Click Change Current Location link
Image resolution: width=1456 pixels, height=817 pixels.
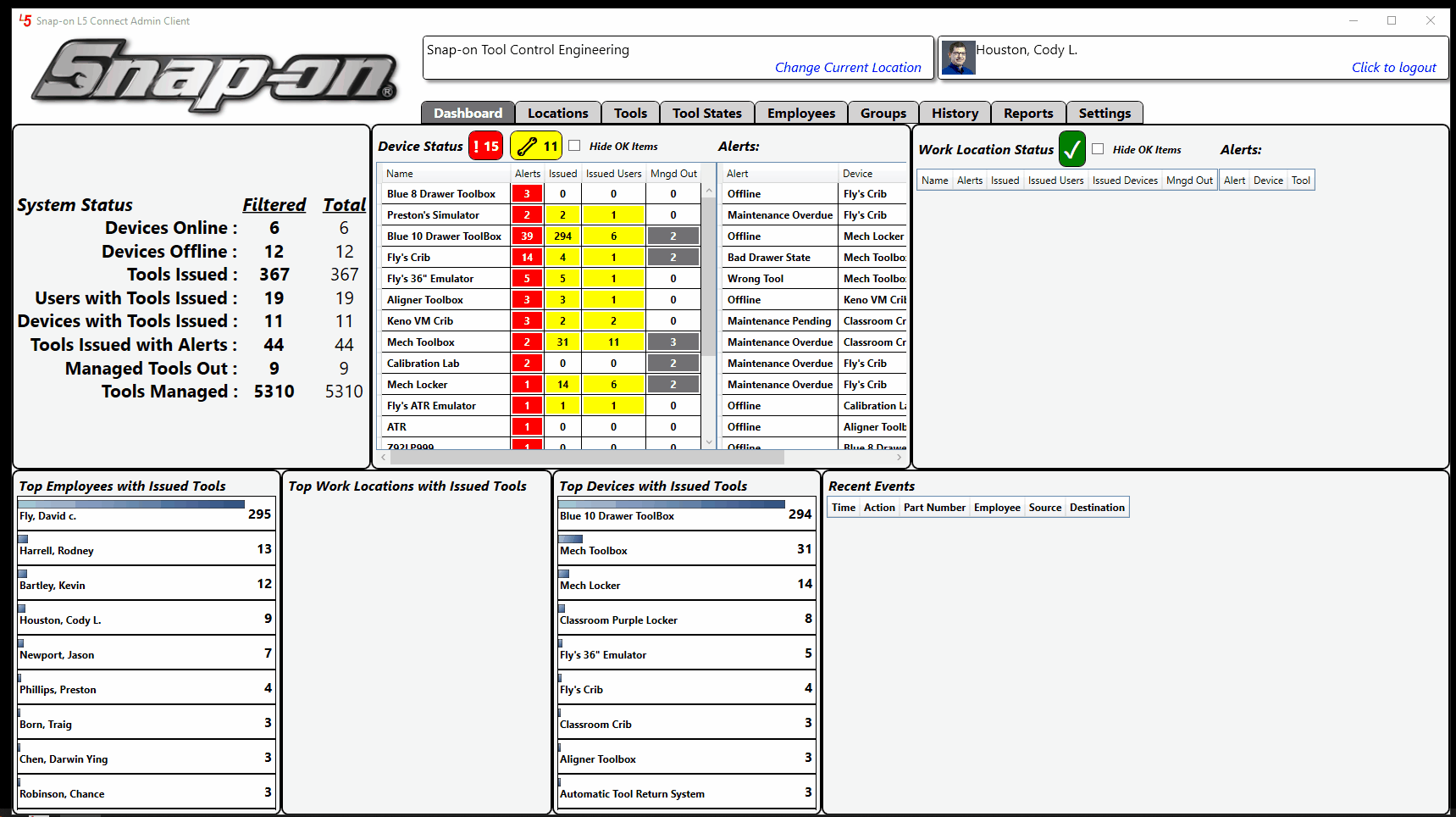(848, 68)
